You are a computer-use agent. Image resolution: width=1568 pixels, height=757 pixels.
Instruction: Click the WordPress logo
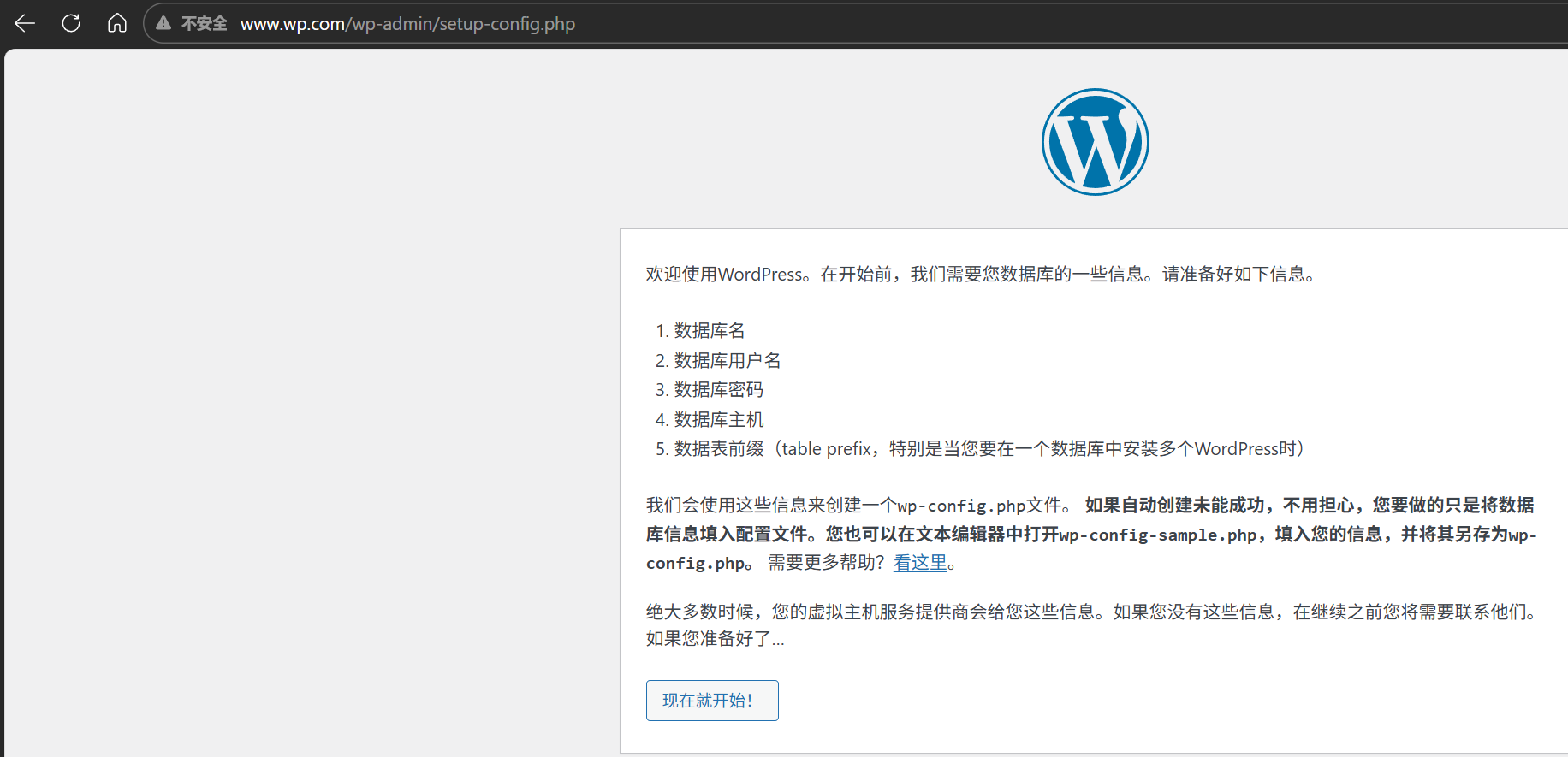coord(1095,142)
